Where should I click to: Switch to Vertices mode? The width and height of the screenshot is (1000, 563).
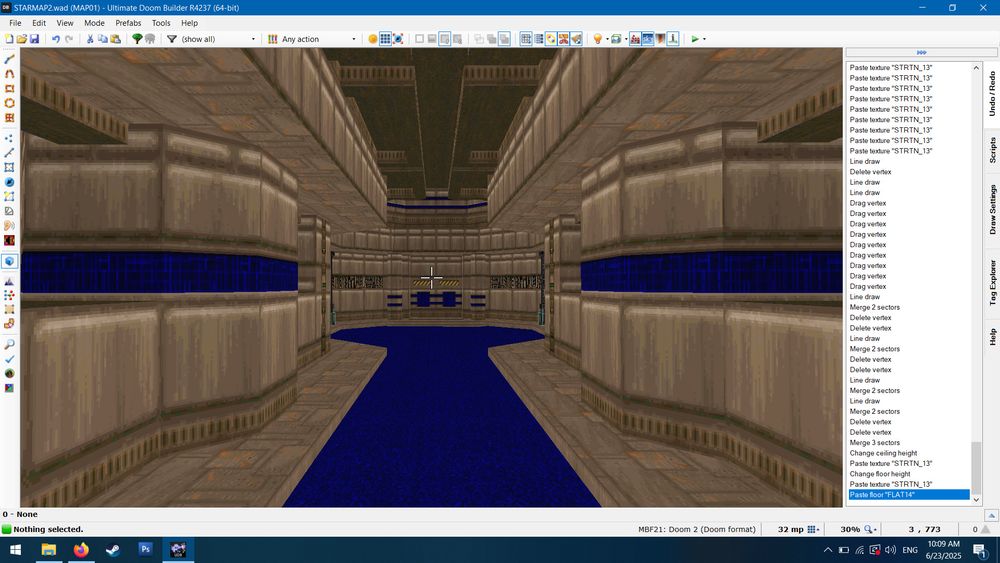coord(9,138)
